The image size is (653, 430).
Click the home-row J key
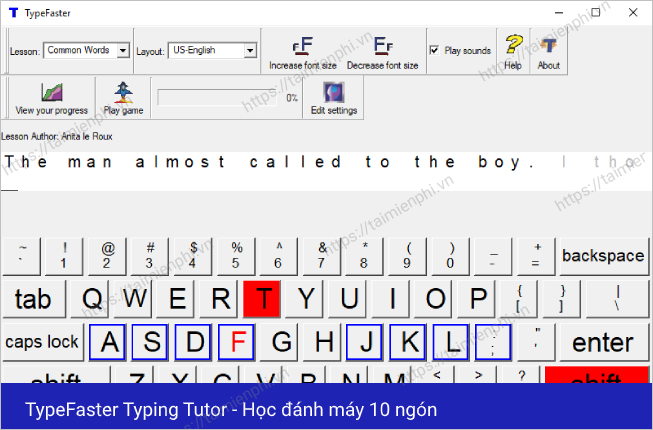click(x=364, y=342)
